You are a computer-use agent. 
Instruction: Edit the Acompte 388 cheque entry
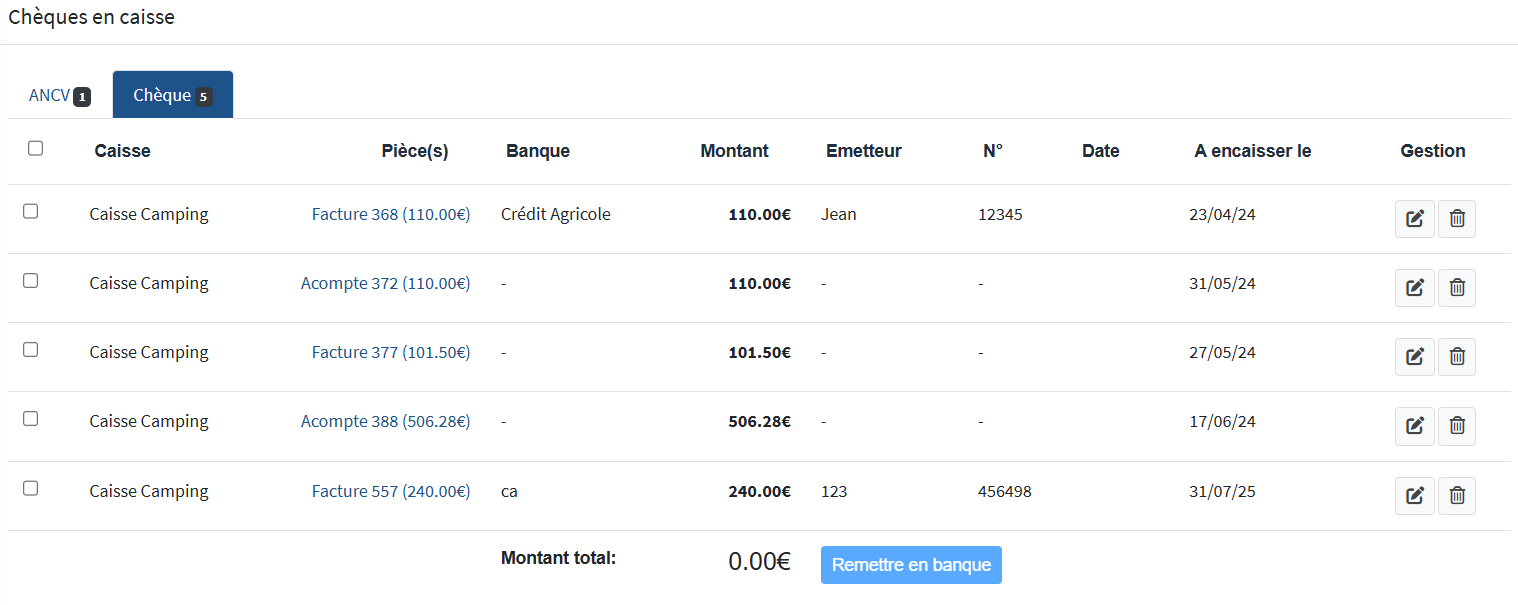point(1414,426)
